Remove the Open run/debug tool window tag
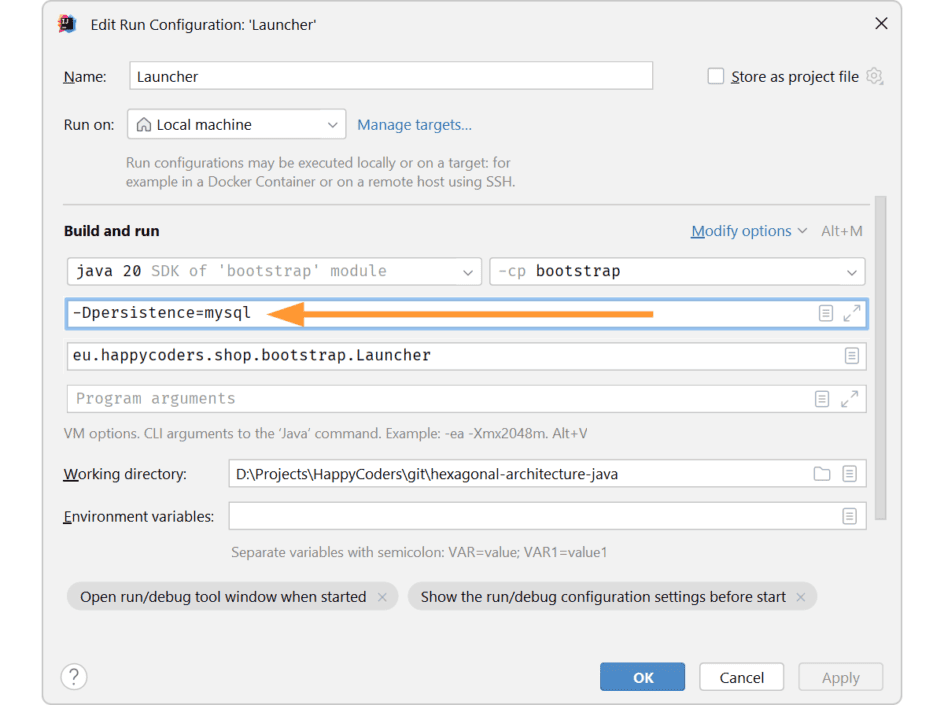944x705 pixels. 383,596
